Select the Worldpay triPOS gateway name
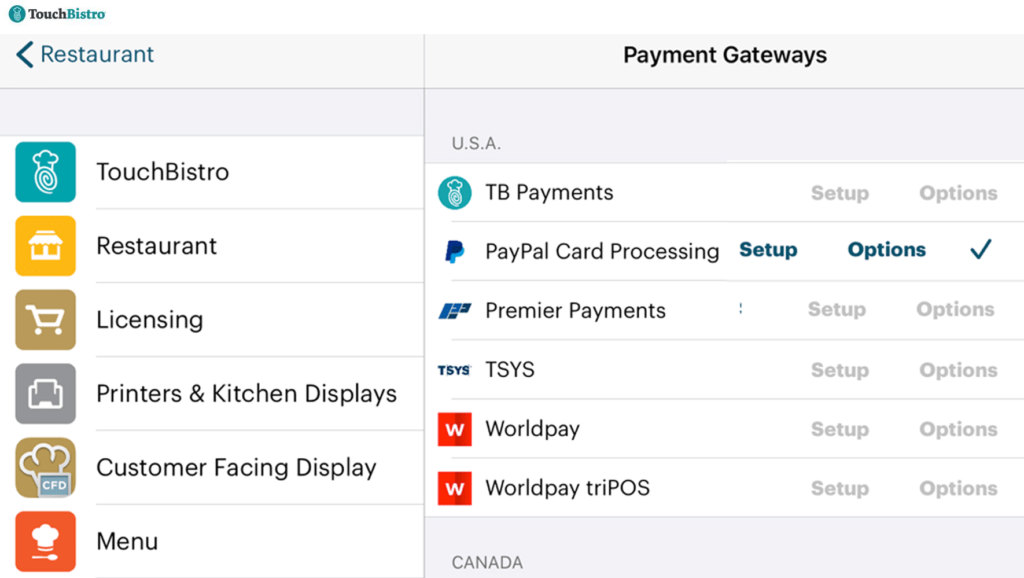The width and height of the screenshot is (1024, 578). tap(568, 488)
